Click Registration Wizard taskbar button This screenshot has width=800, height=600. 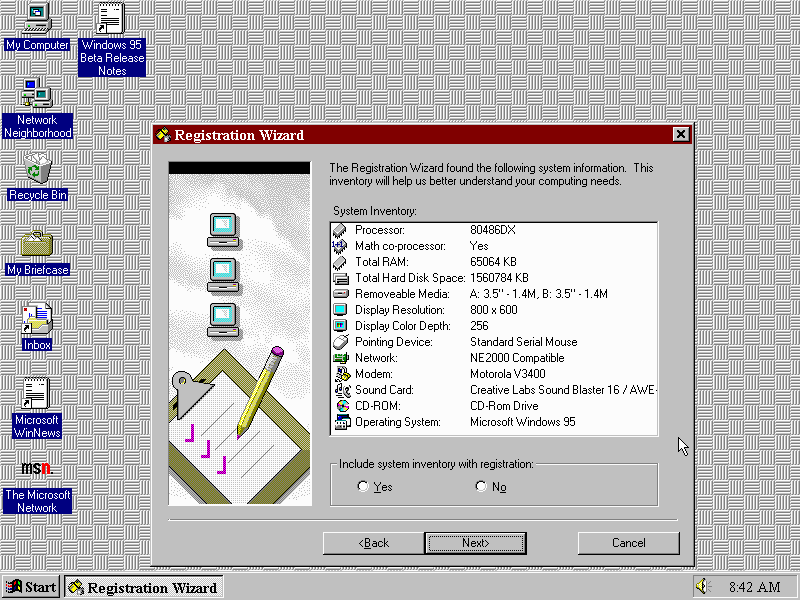[x=143, y=587]
